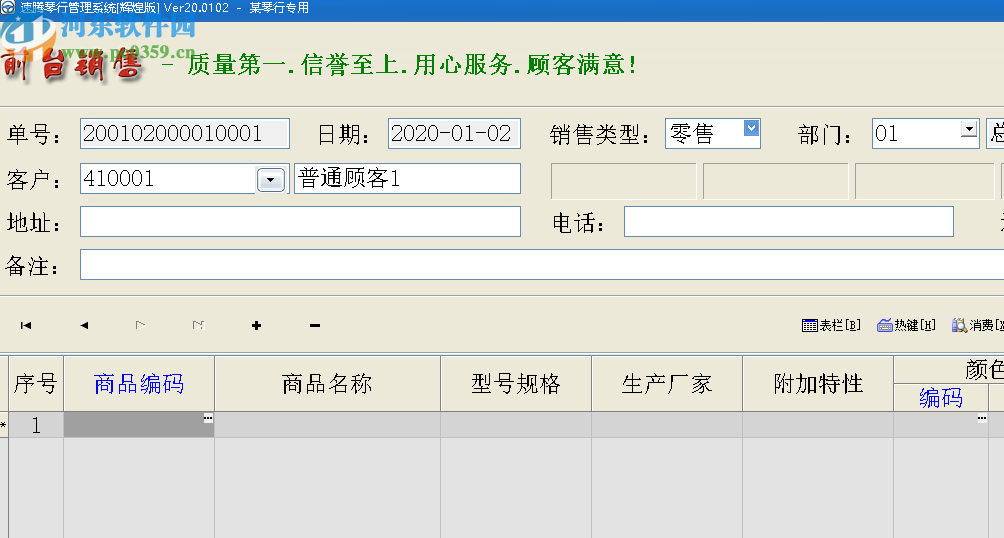Expand 客户 code dropdown arrow
The height and width of the screenshot is (538, 1004).
click(x=271, y=180)
